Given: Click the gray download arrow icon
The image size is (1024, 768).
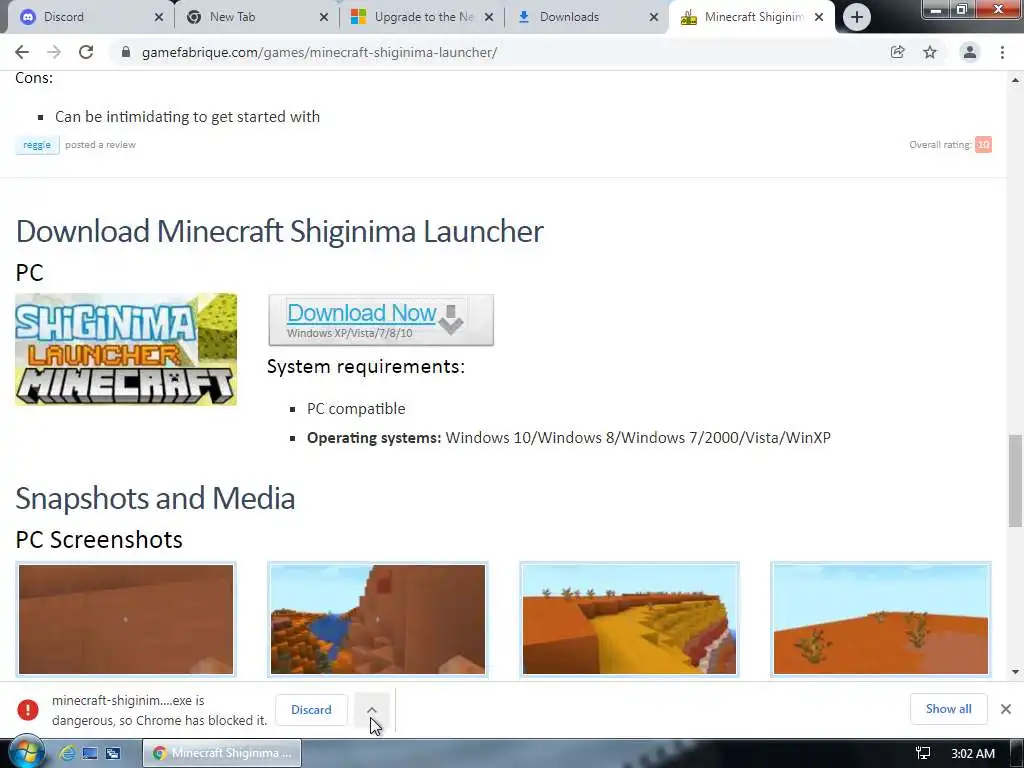Looking at the screenshot, I should point(451,319).
